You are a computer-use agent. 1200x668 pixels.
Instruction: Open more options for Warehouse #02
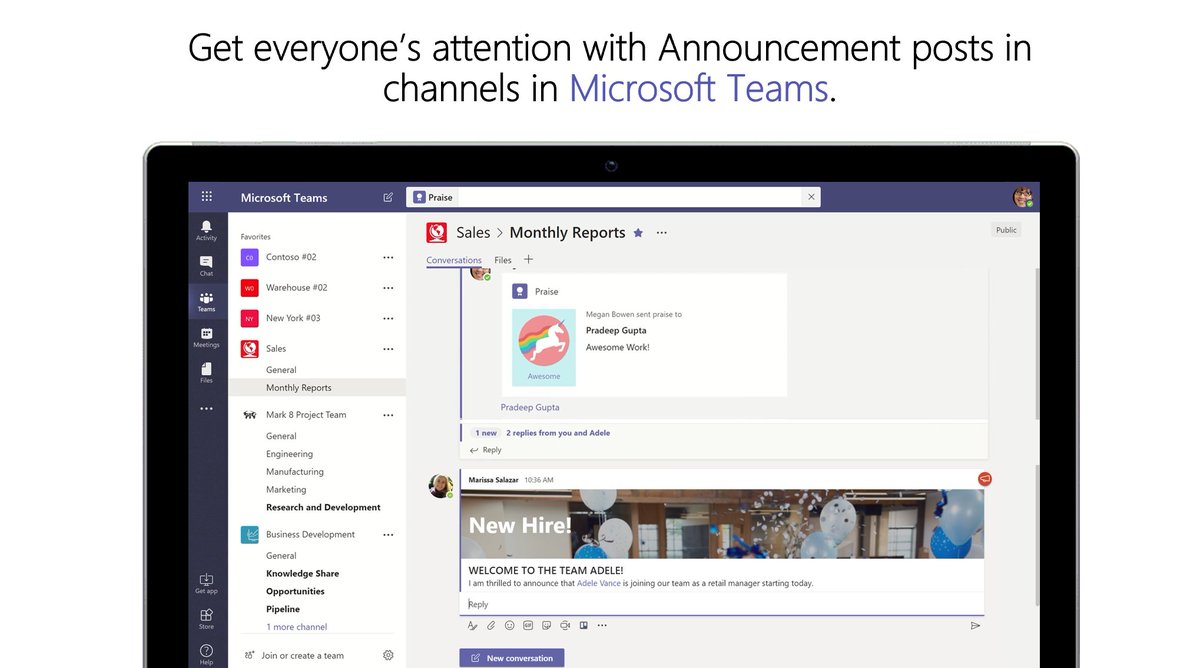click(388, 288)
